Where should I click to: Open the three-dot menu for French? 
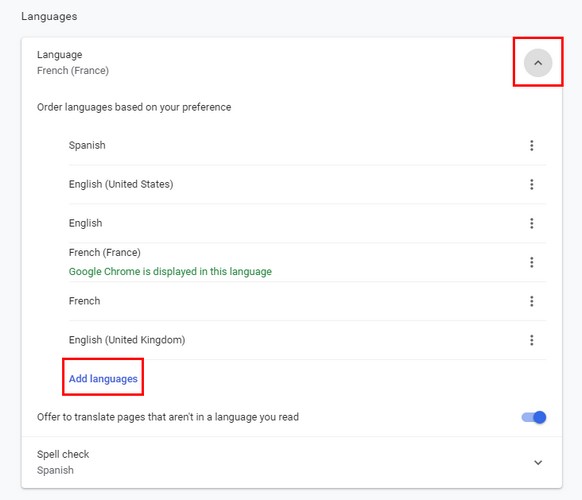coord(532,301)
